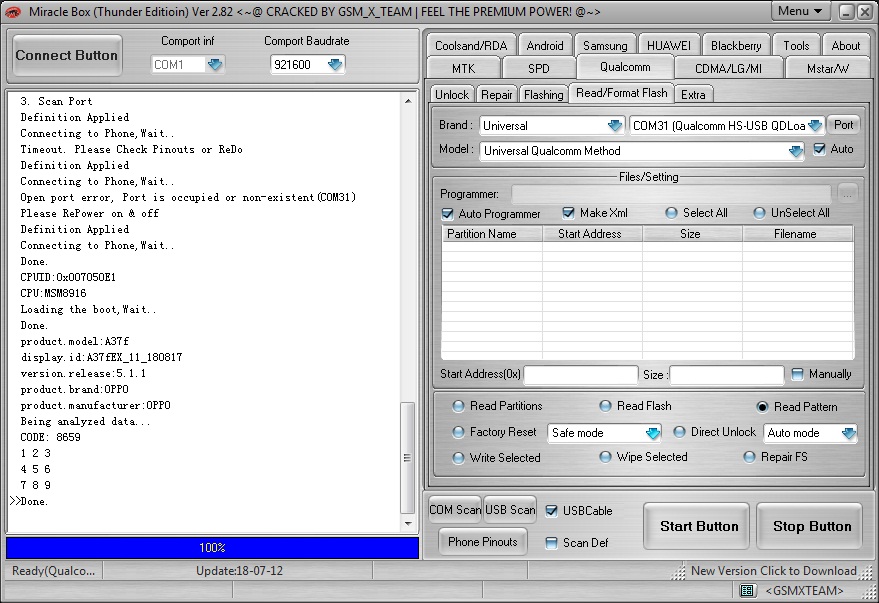The width and height of the screenshot is (879, 603).
Task: Toggle the Auto Programmer checkbox
Action: tap(447, 214)
